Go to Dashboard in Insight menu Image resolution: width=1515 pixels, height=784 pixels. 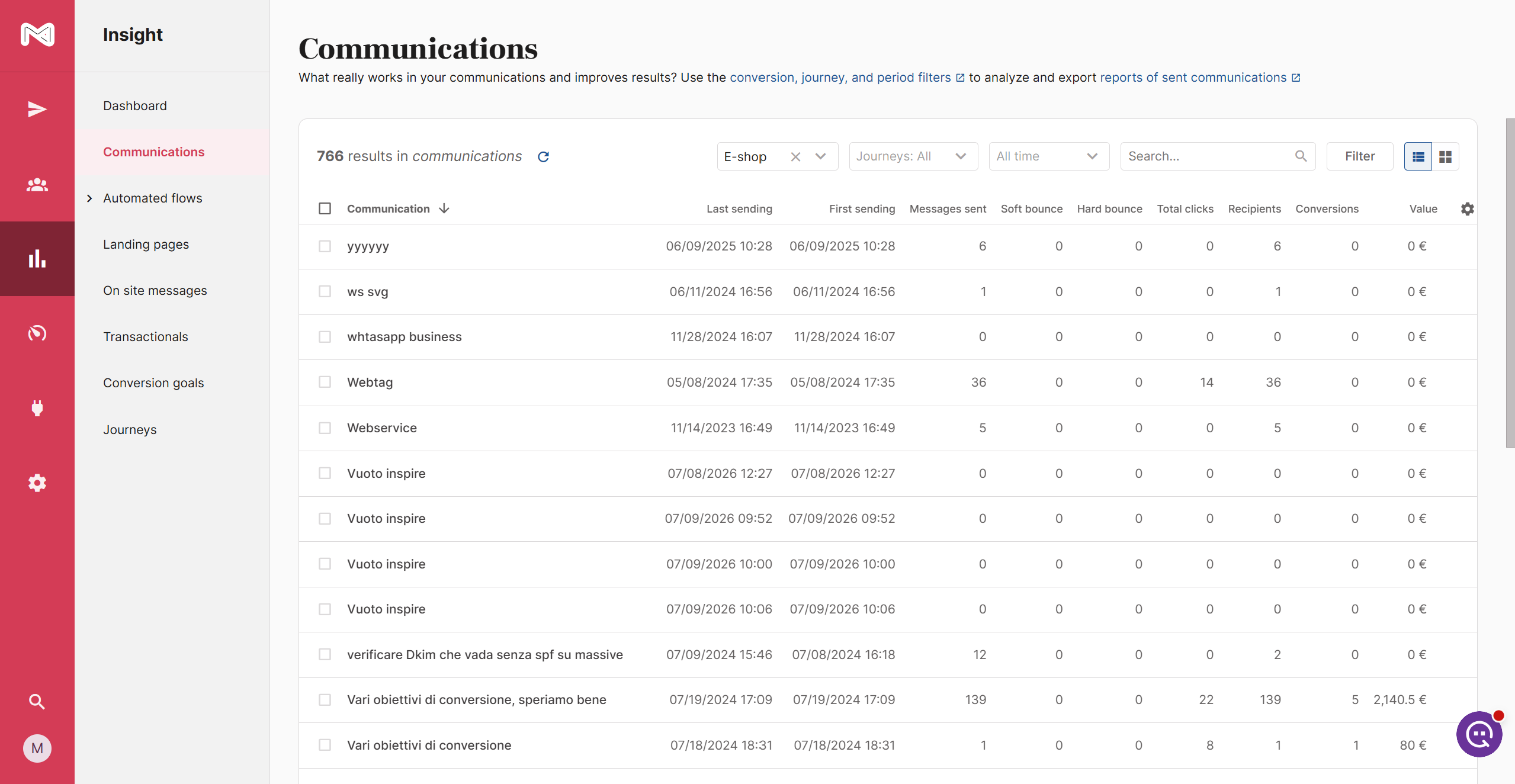pos(135,106)
